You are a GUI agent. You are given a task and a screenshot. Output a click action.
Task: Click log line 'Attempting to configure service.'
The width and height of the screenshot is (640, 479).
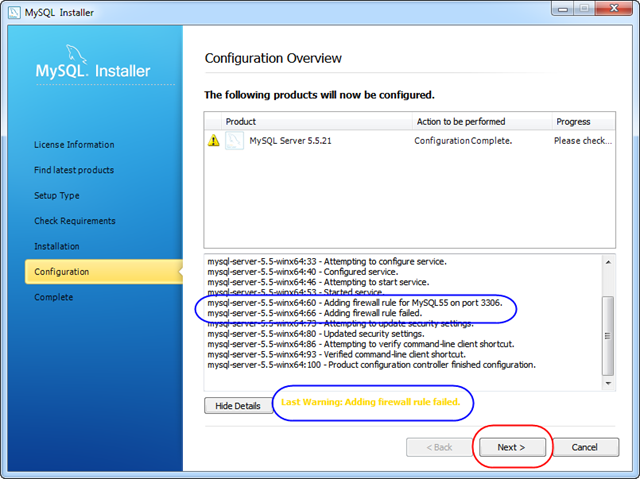coord(327,262)
